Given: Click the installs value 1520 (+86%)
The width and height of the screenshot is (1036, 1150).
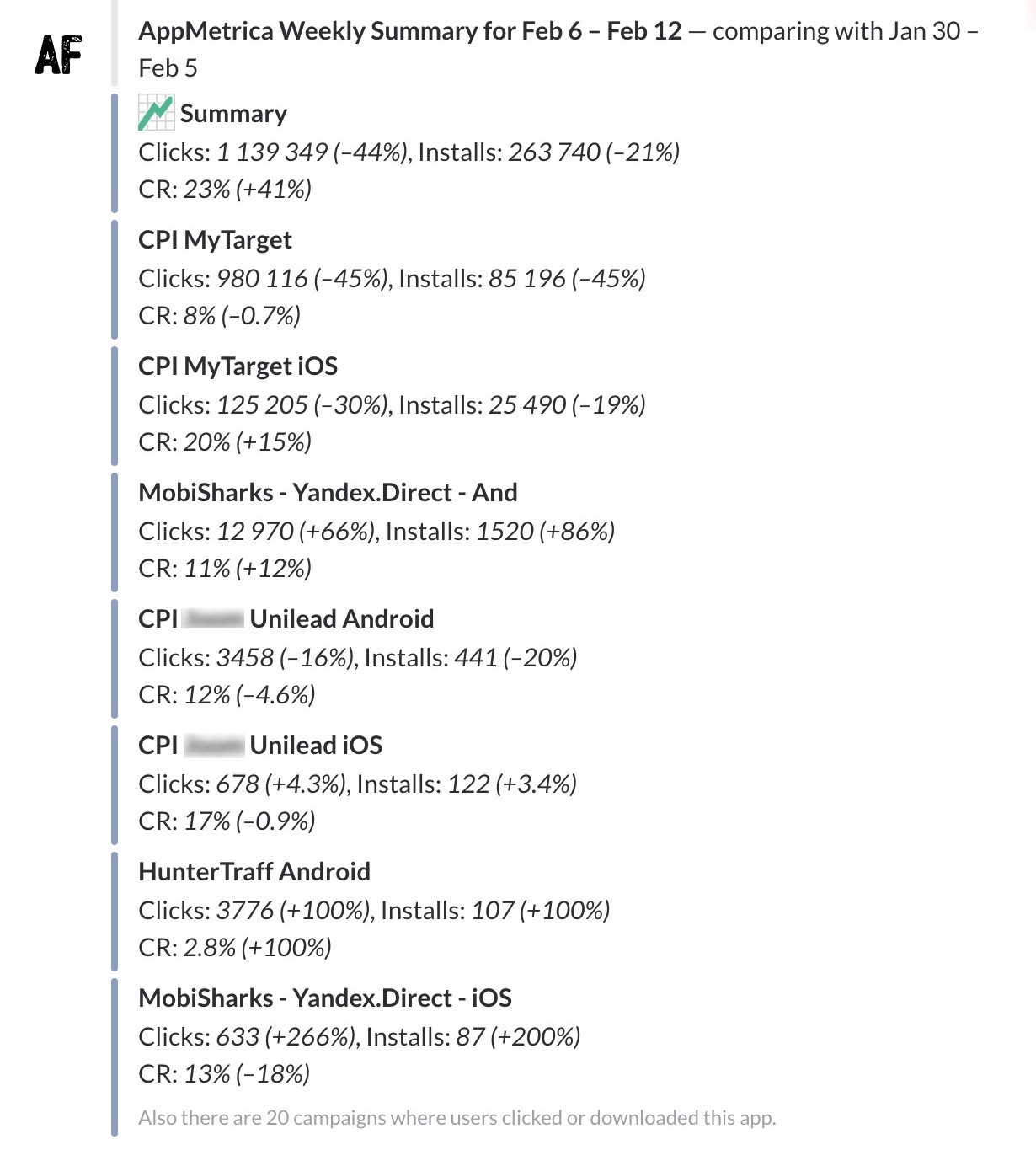Looking at the screenshot, I should 545,532.
